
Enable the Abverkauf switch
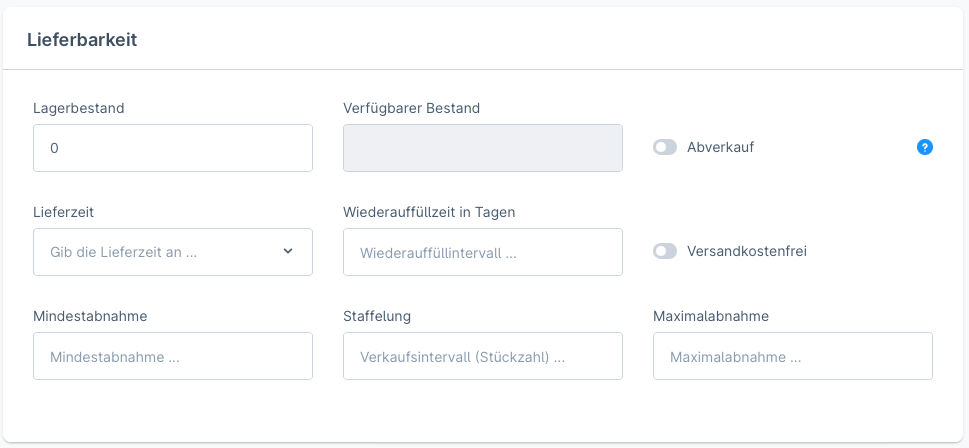665,147
